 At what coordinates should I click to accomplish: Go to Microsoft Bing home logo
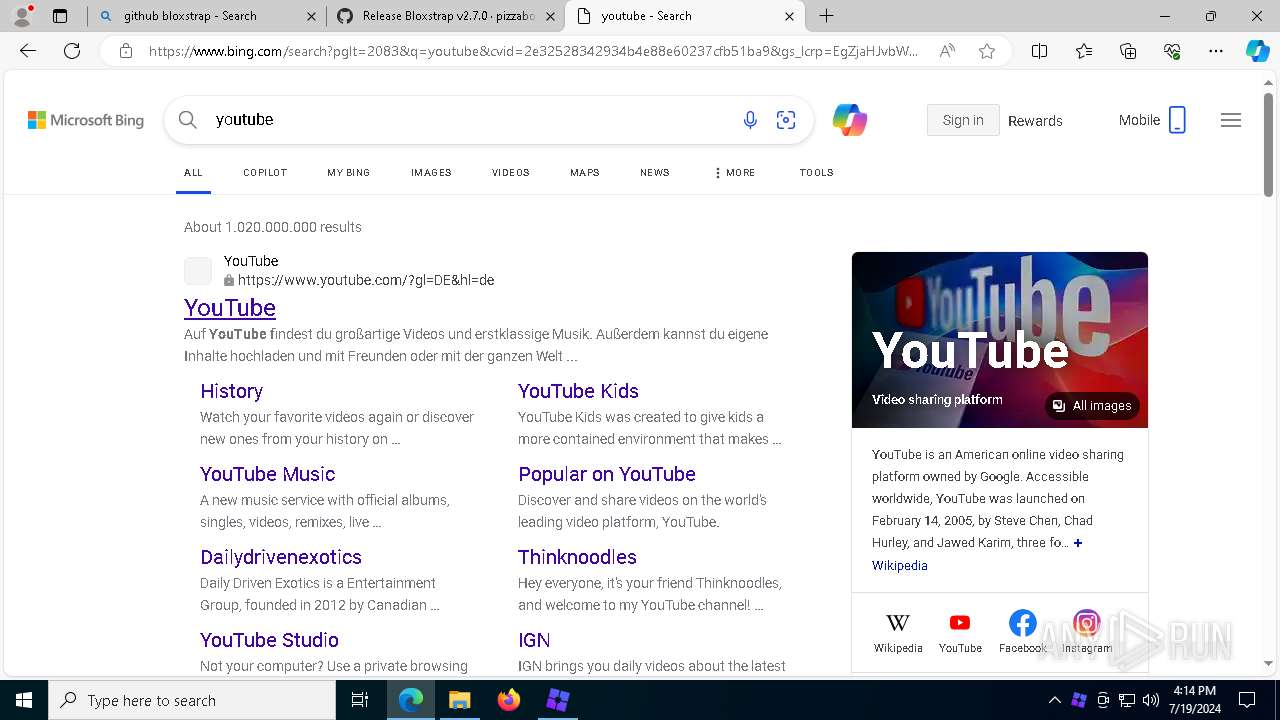[86, 120]
